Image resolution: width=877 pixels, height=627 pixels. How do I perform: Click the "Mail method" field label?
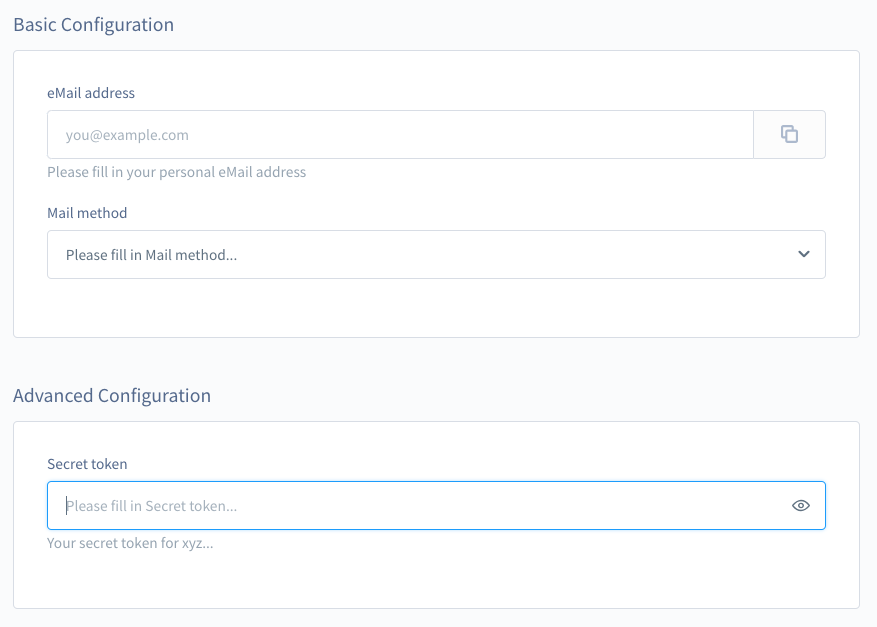(x=87, y=213)
